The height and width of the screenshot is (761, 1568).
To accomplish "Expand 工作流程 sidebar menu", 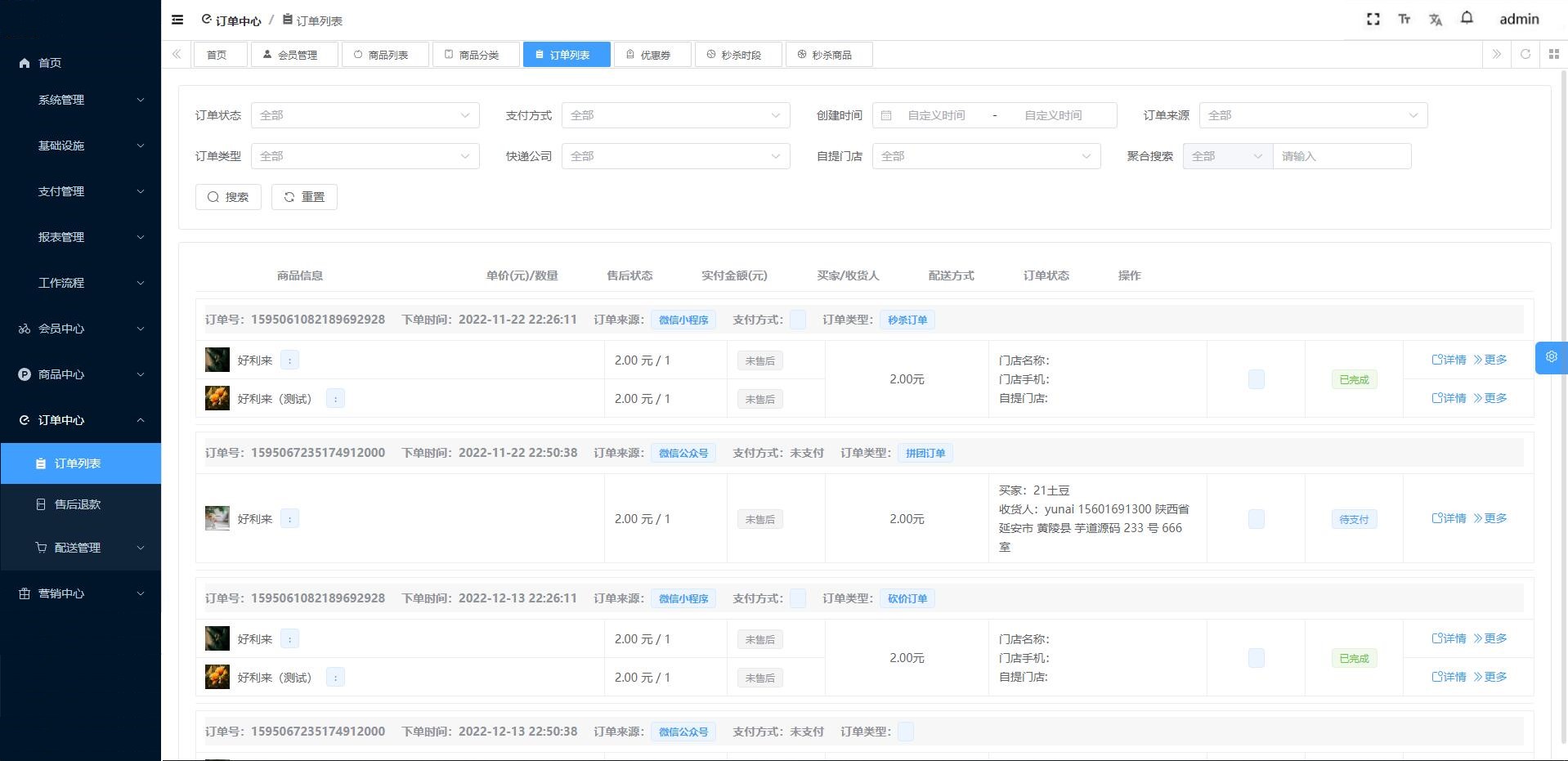I will click(x=80, y=283).
